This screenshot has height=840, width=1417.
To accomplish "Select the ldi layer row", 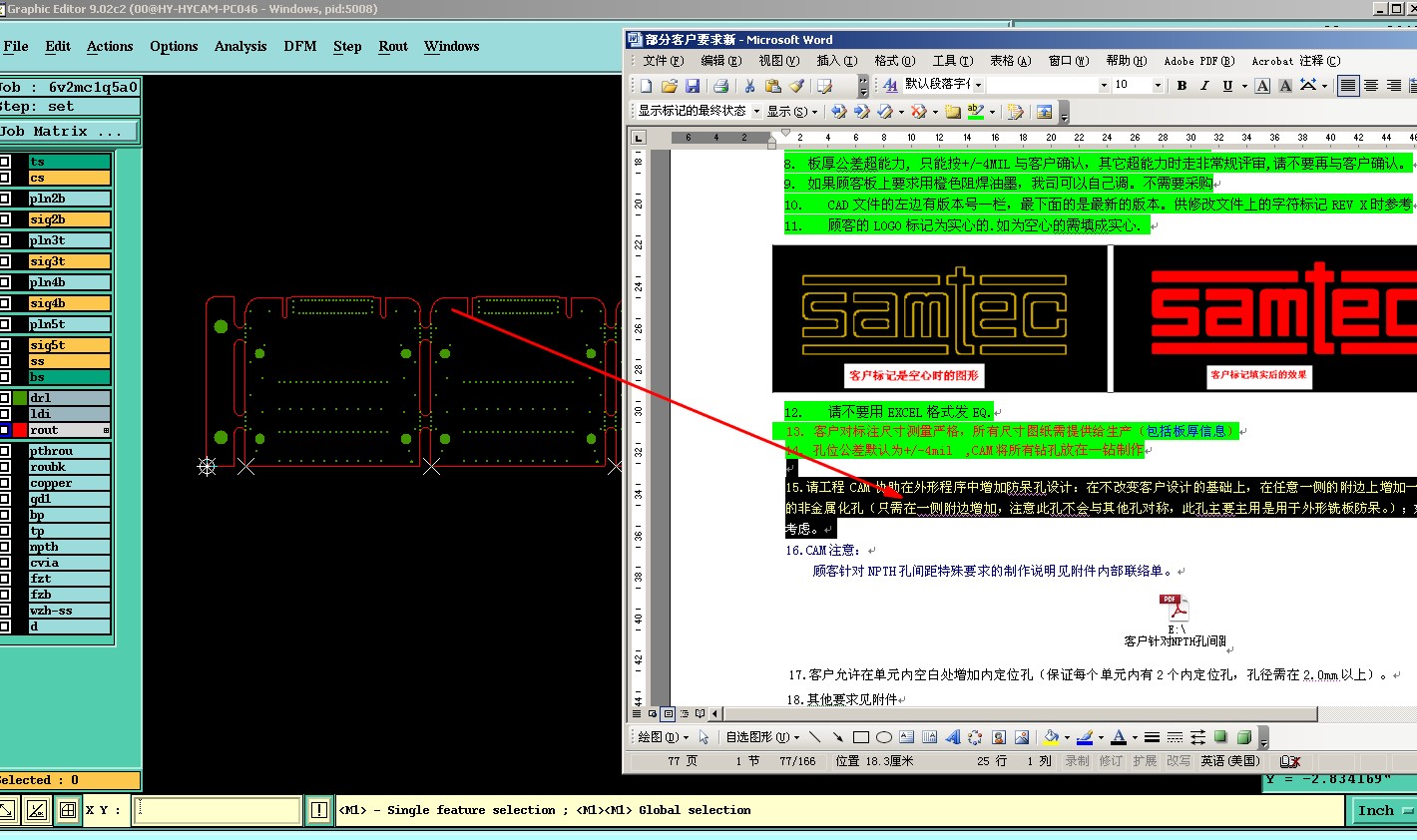I will point(69,414).
